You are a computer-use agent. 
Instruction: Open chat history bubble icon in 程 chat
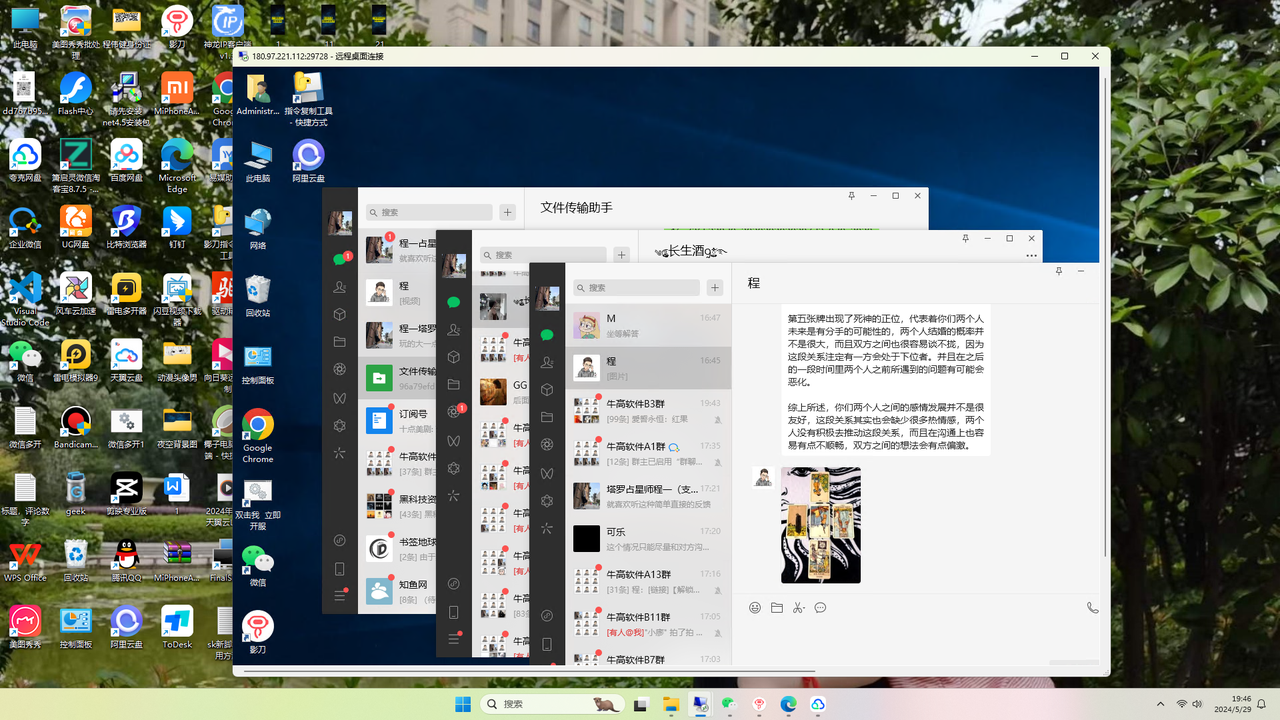point(820,608)
